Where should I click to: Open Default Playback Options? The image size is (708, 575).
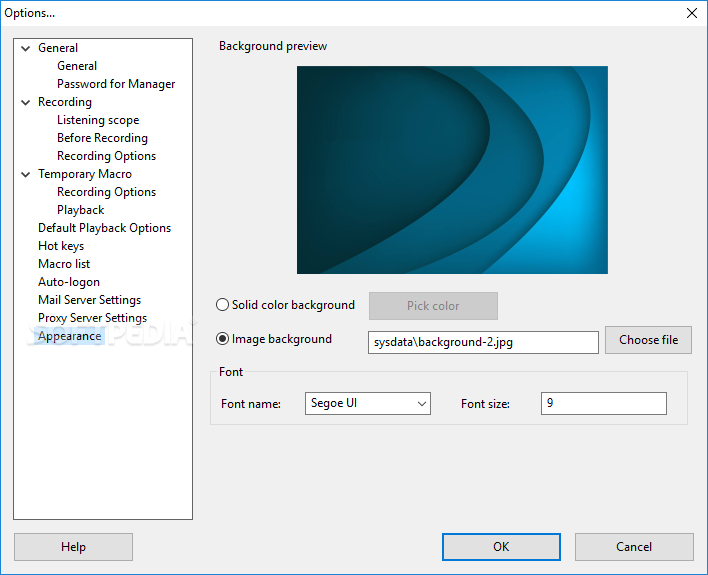105,228
